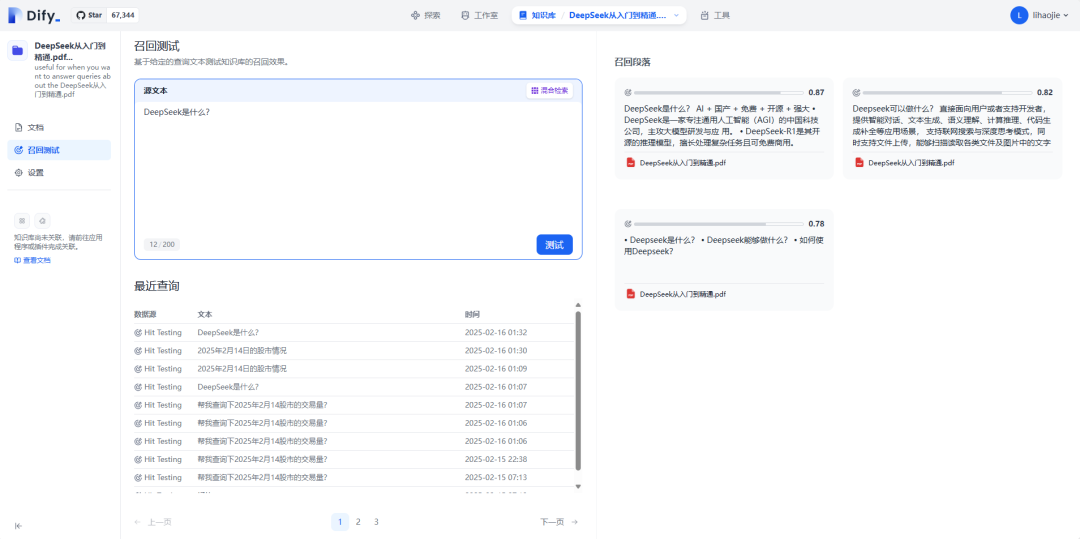
Task: Click the Dify logo
Action: pos(34,15)
